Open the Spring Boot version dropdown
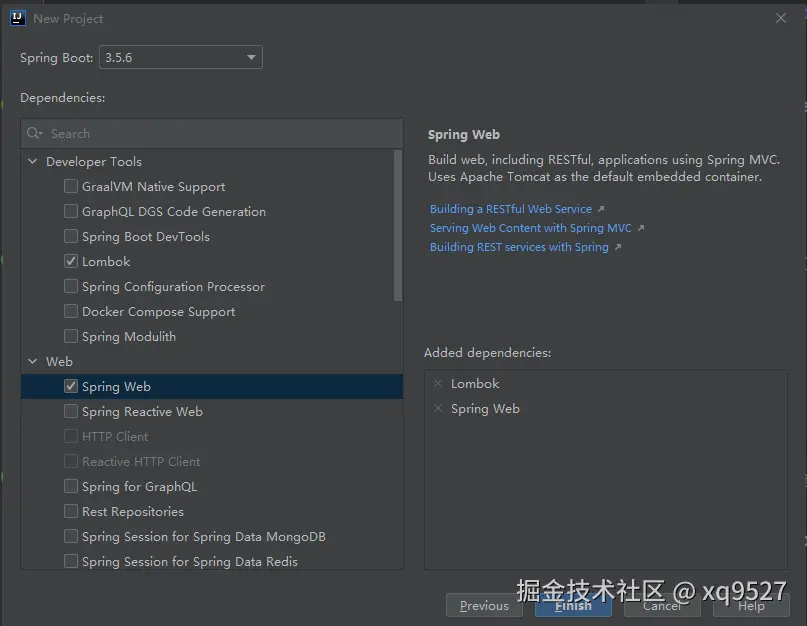807x626 pixels. click(181, 57)
